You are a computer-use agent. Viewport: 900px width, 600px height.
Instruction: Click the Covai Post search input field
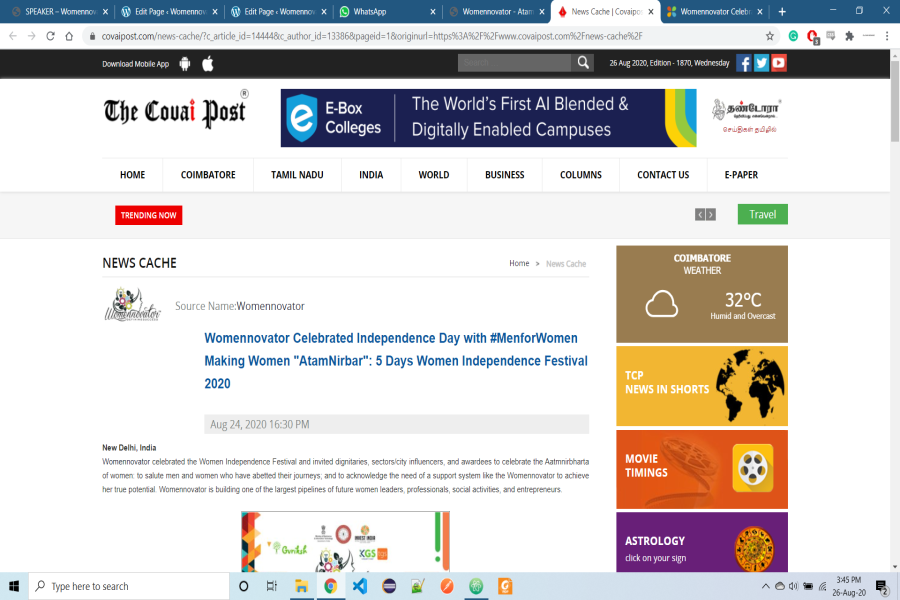tap(514, 63)
